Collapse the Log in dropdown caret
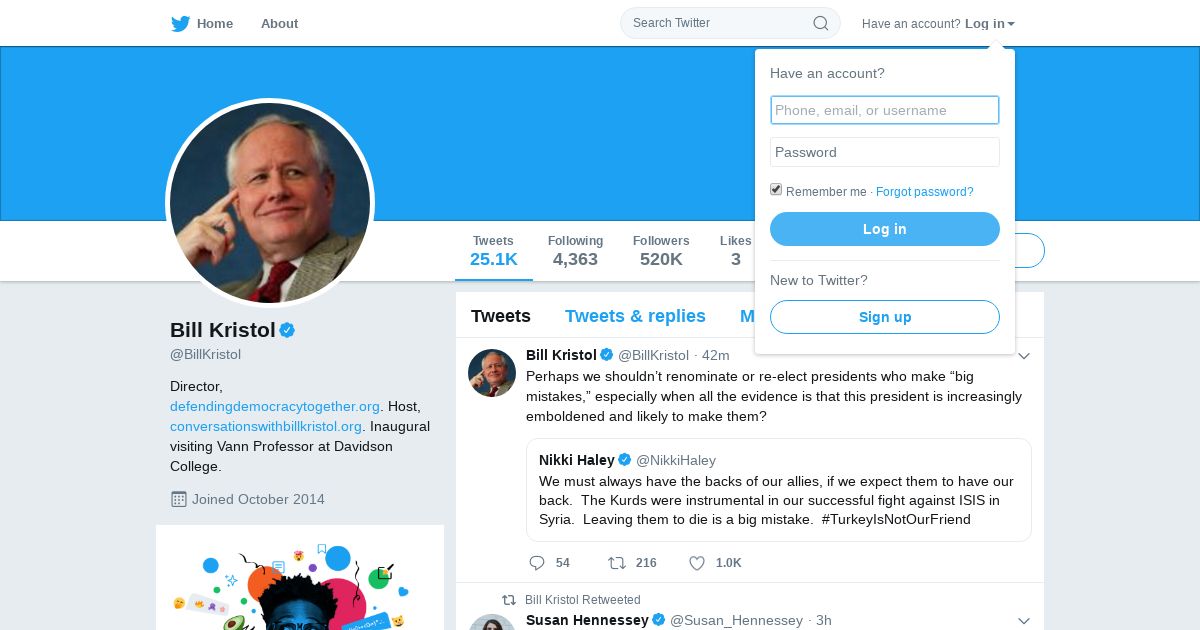This screenshot has width=1200, height=630. (x=1011, y=24)
